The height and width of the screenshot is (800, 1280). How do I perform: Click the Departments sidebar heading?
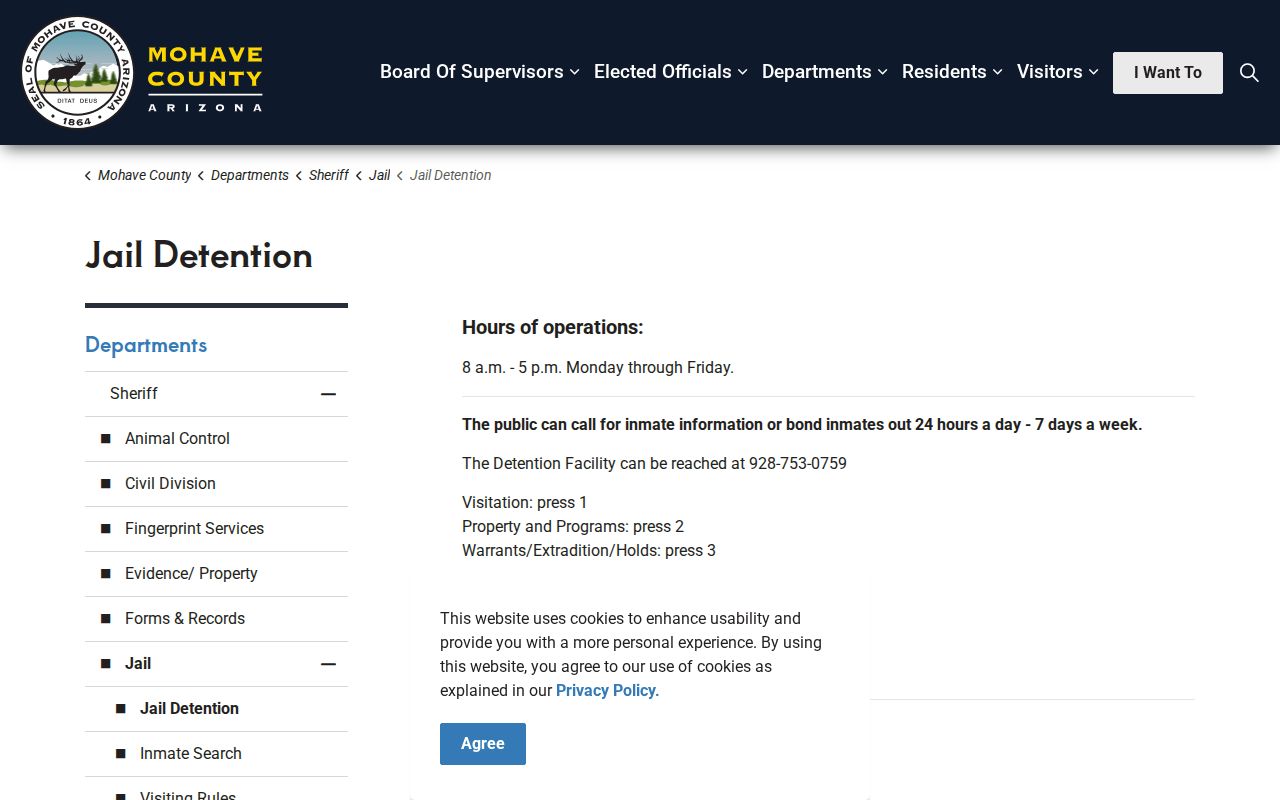click(146, 345)
